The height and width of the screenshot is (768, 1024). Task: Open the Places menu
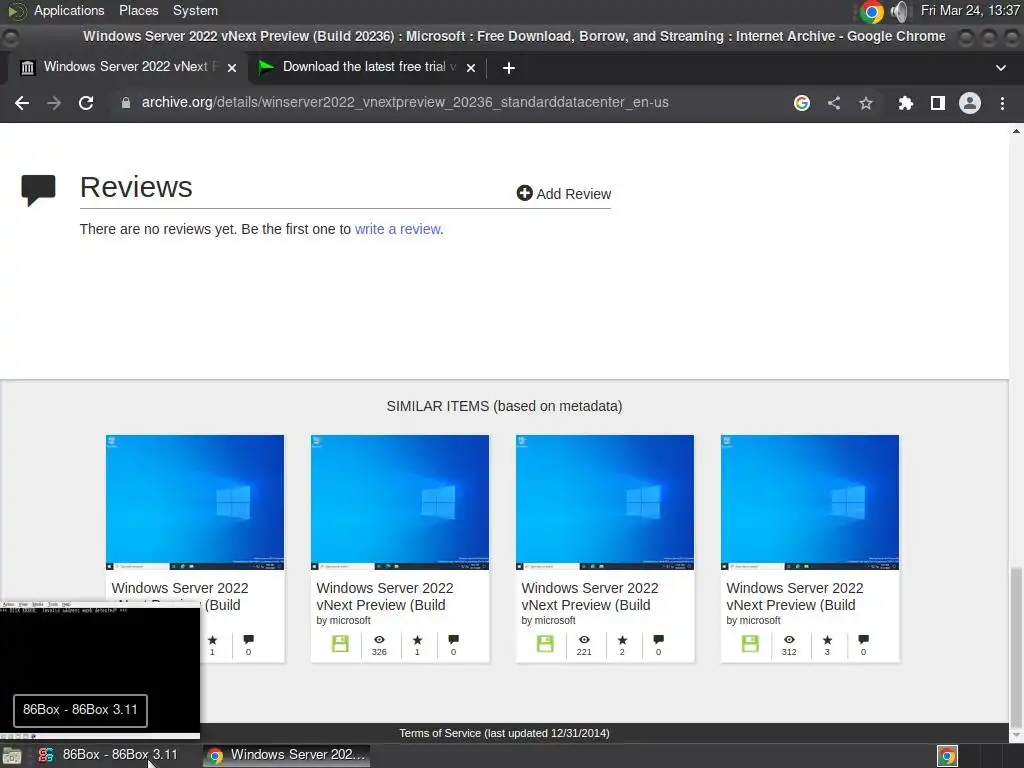(138, 10)
